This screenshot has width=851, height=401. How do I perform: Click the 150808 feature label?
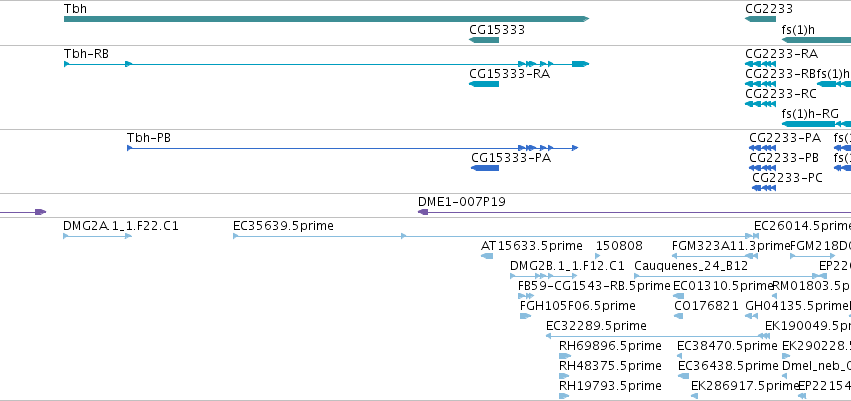618,245
